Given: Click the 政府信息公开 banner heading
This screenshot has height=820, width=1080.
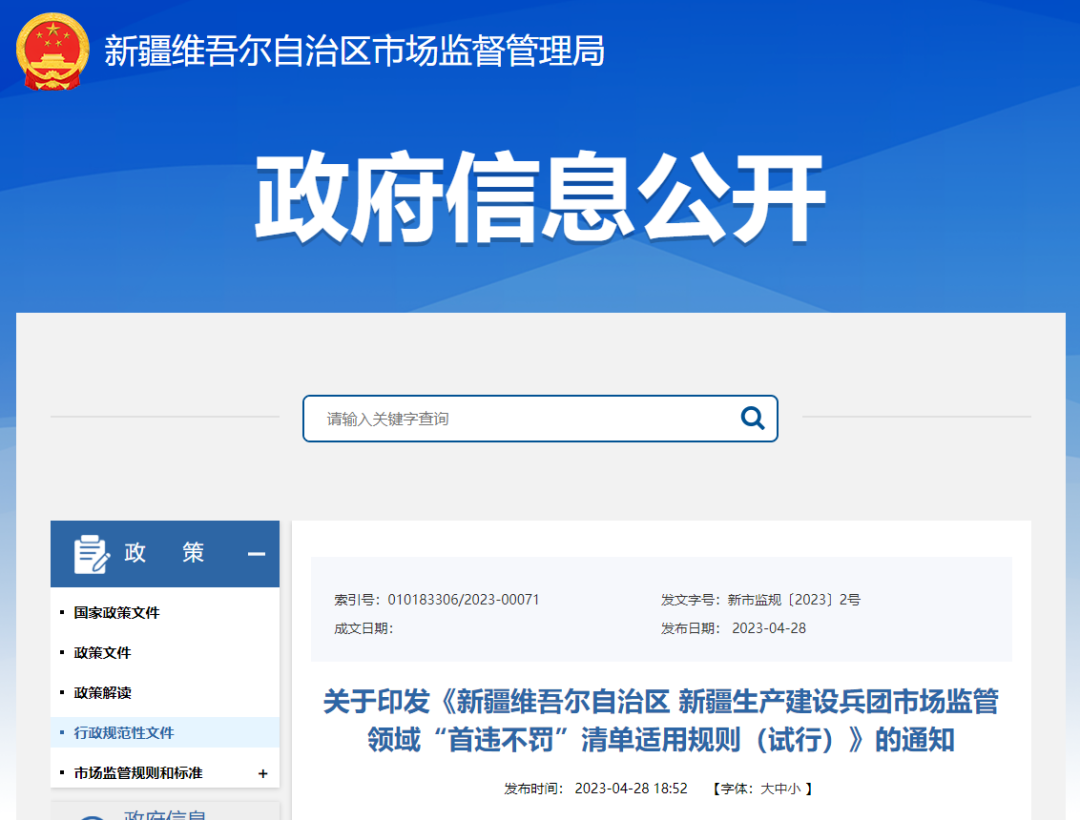Looking at the screenshot, I should click(x=540, y=198).
